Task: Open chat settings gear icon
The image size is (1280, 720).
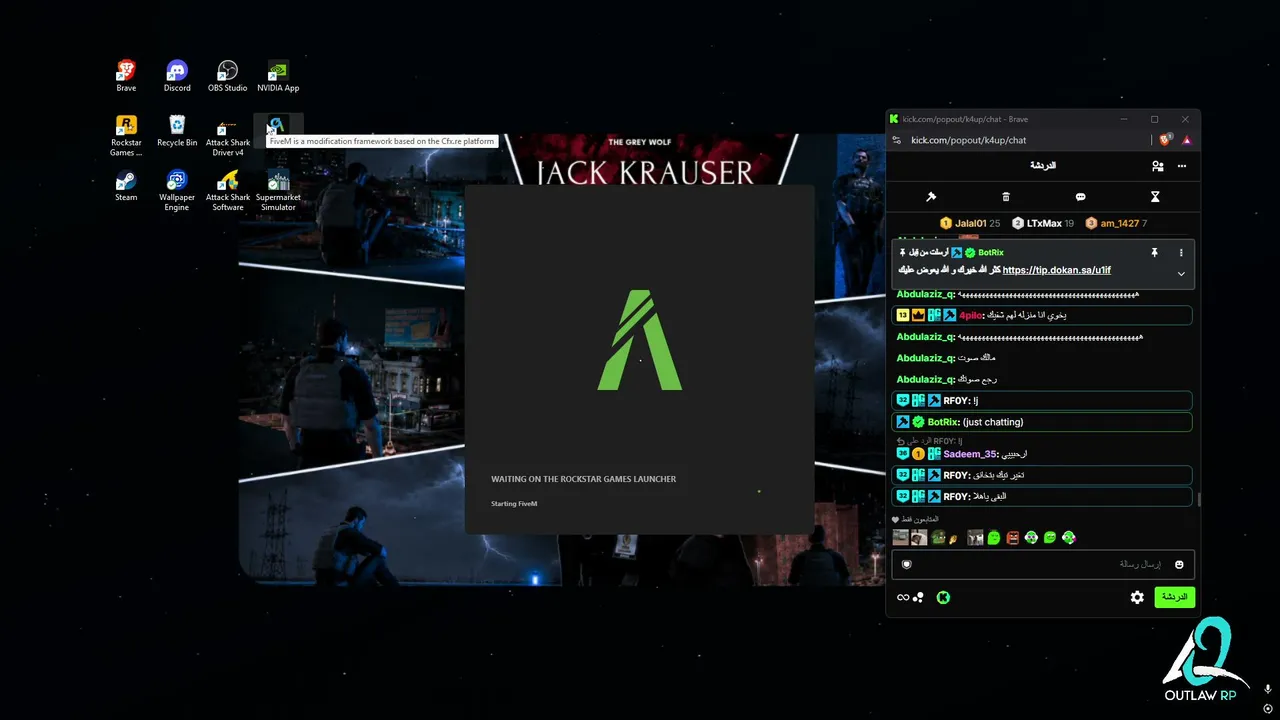Action: point(1137,597)
